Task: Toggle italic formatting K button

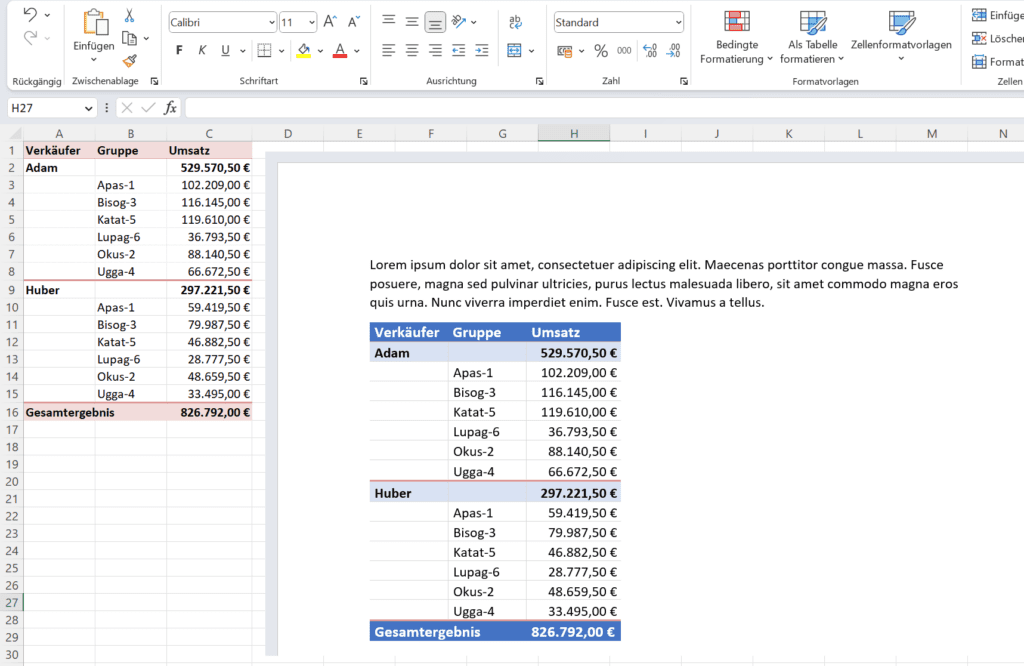Action: coord(202,50)
